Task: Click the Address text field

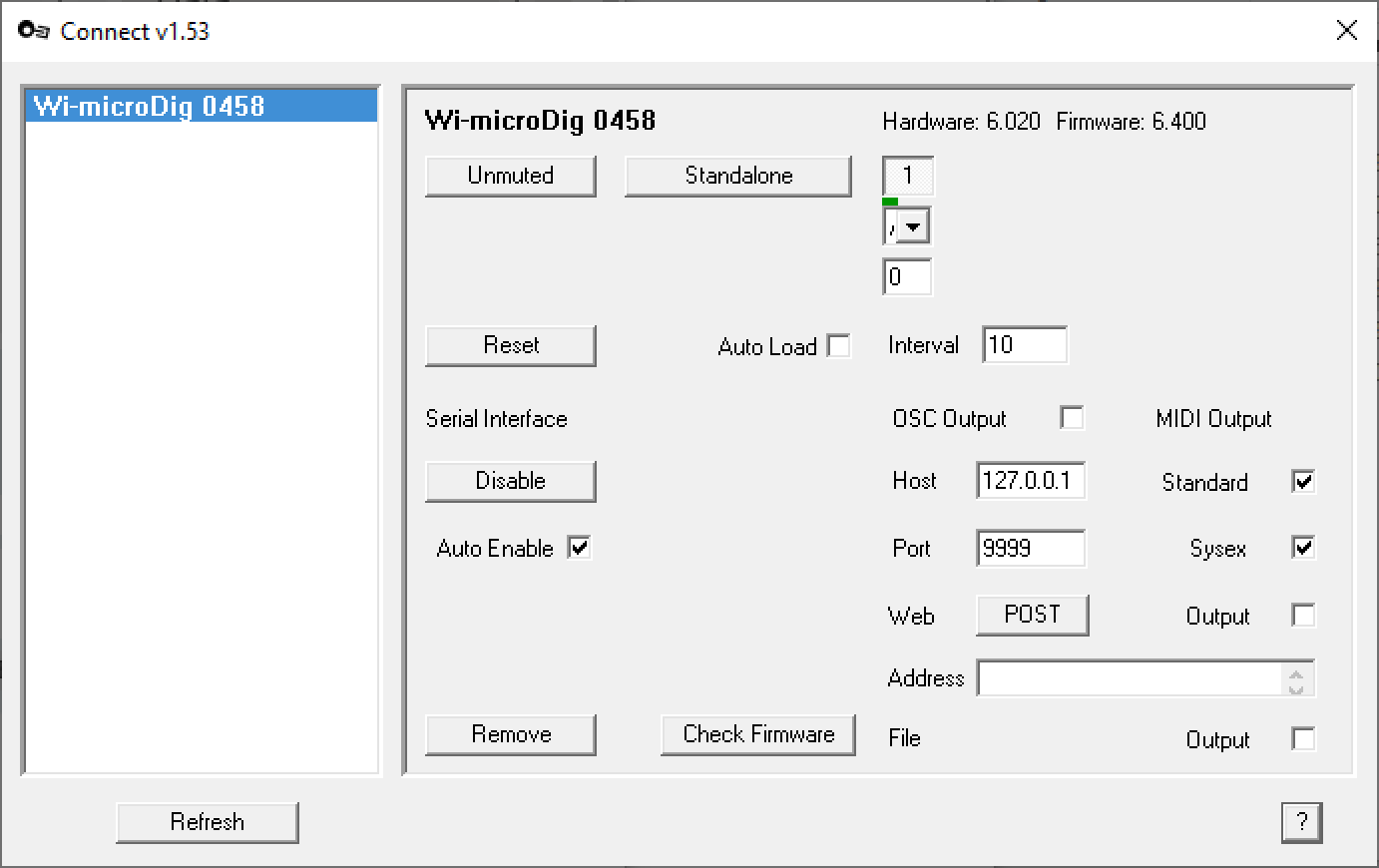Action: tap(1131, 678)
